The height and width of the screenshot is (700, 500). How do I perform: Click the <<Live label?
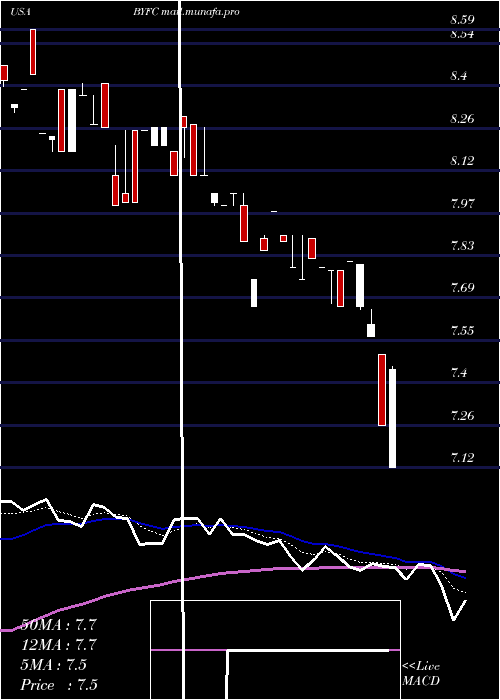click(421, 667)
